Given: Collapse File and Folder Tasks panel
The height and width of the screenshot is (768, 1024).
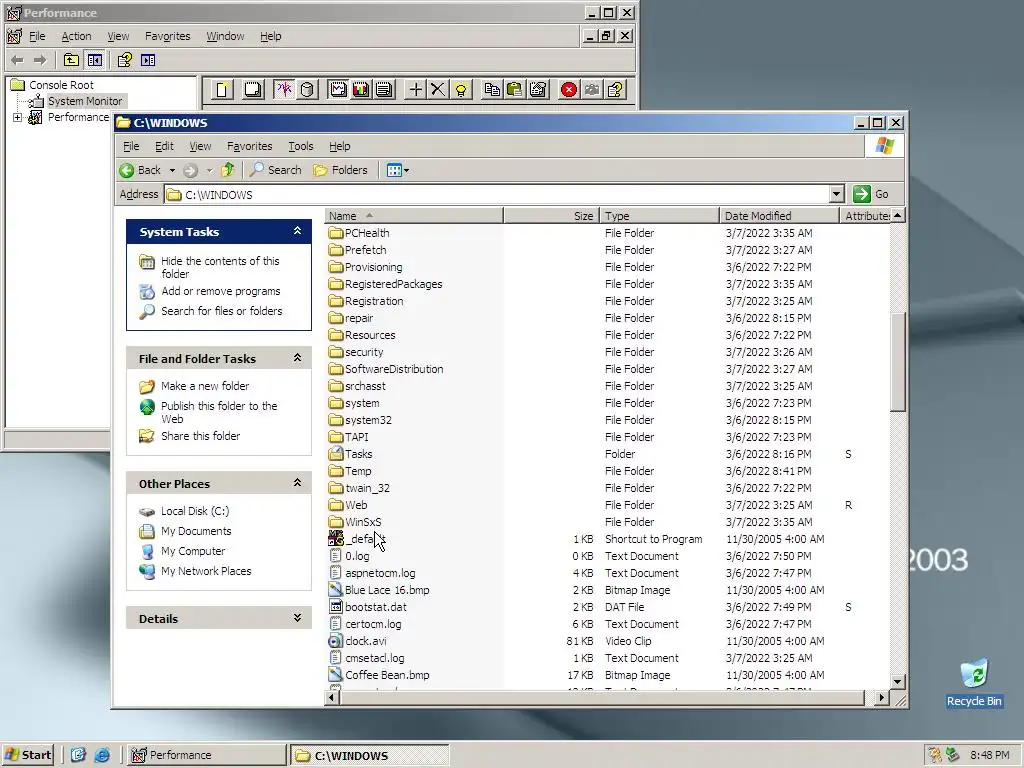Looking at the screenshot, I should (x=297, y=358).
